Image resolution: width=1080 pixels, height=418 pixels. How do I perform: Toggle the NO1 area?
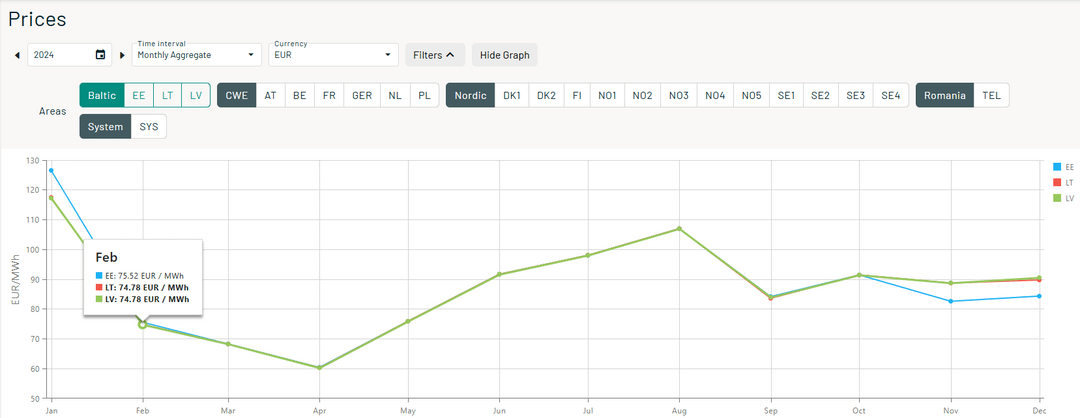[607, 96]
